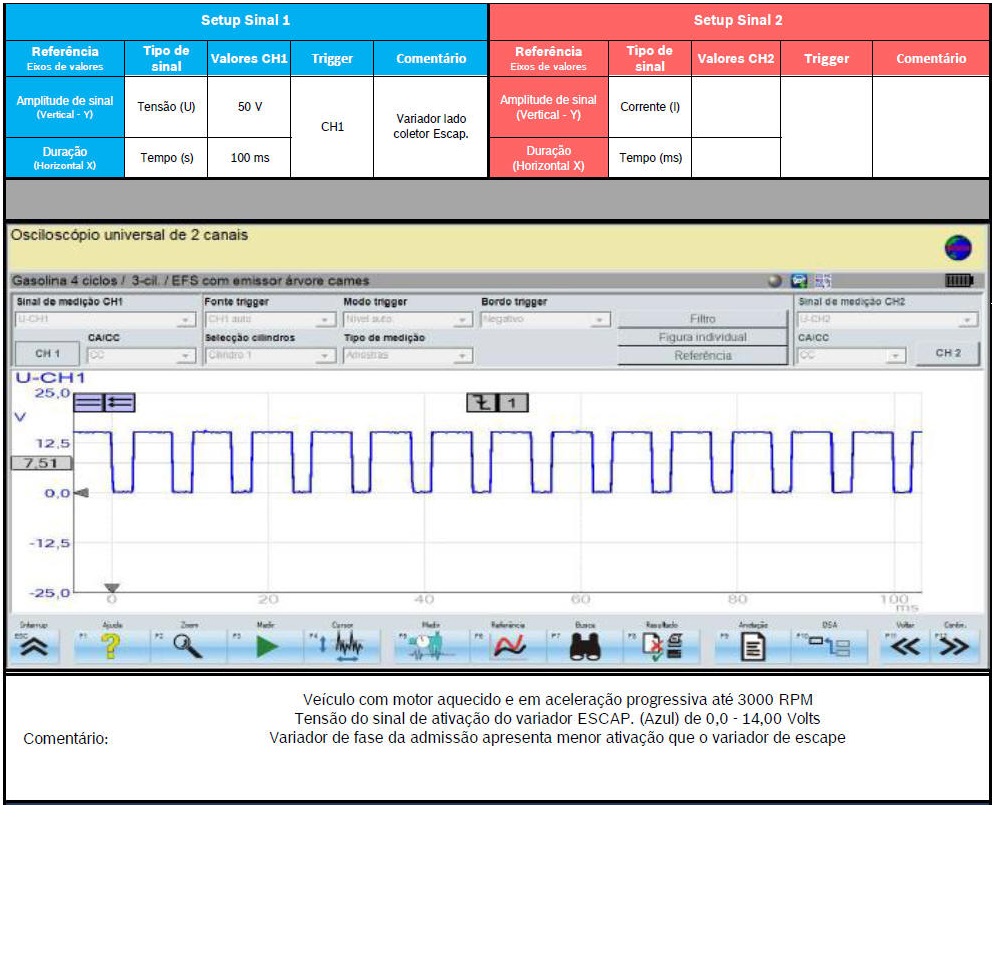Click the DSA connection icon
Viewport: 992px width, 971px height.
point(830,647)
